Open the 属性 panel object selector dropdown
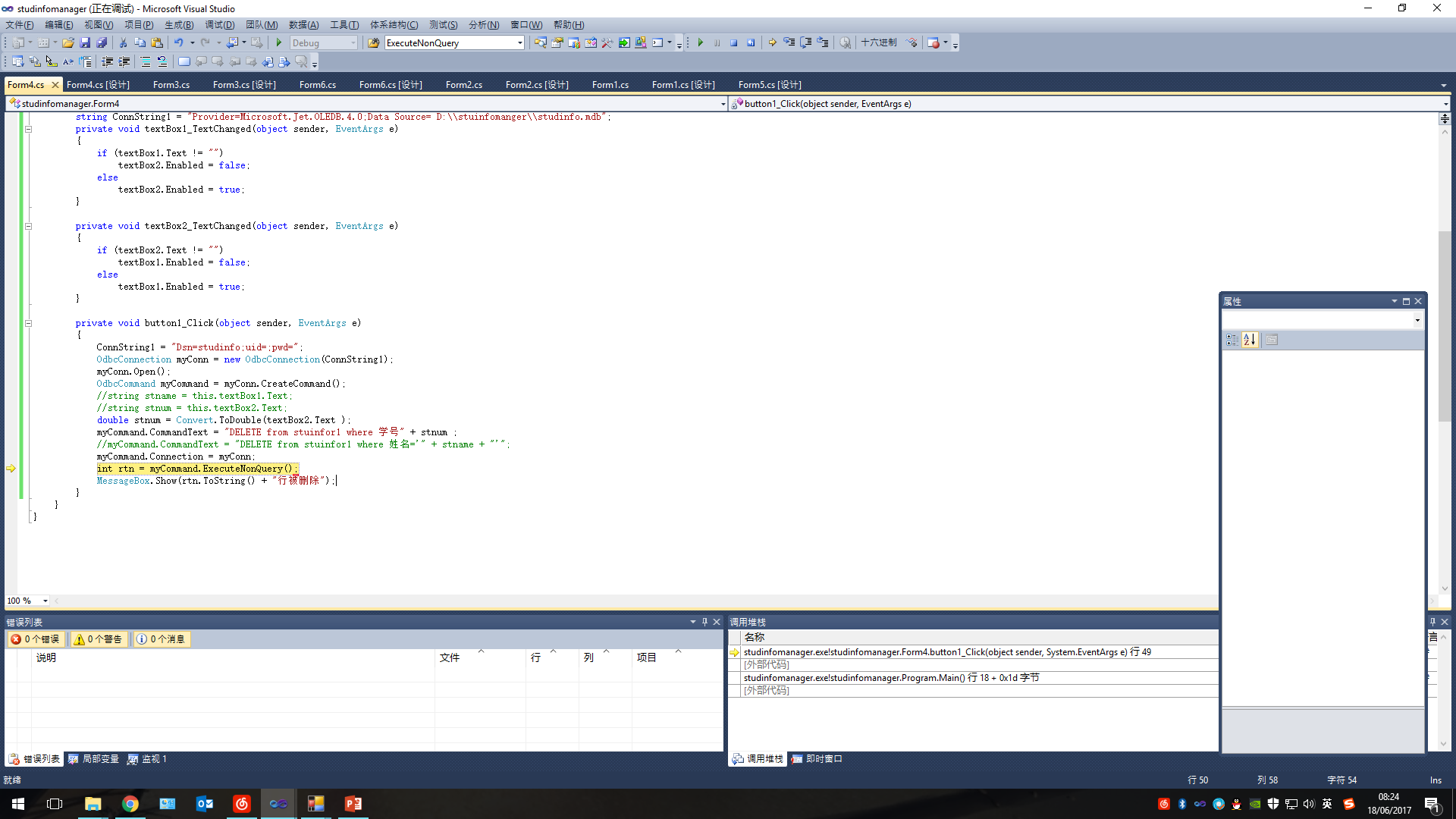 (x=1417, y=320)
